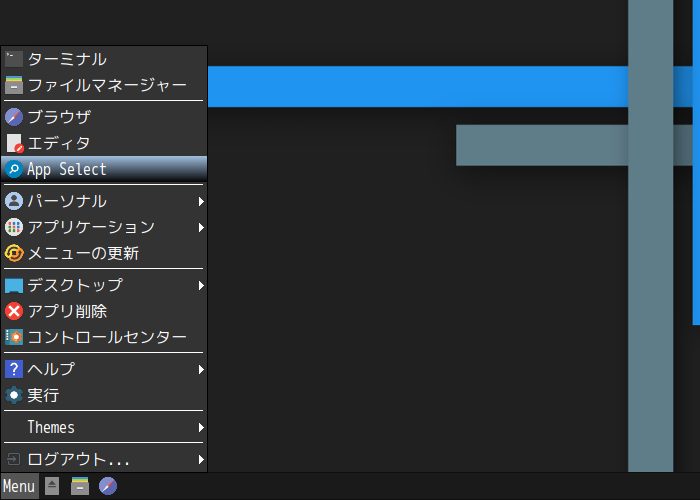Screen dimensions: 700x500
Task: Click the Menu button on taskbar
Action: (x=19, y=486)
